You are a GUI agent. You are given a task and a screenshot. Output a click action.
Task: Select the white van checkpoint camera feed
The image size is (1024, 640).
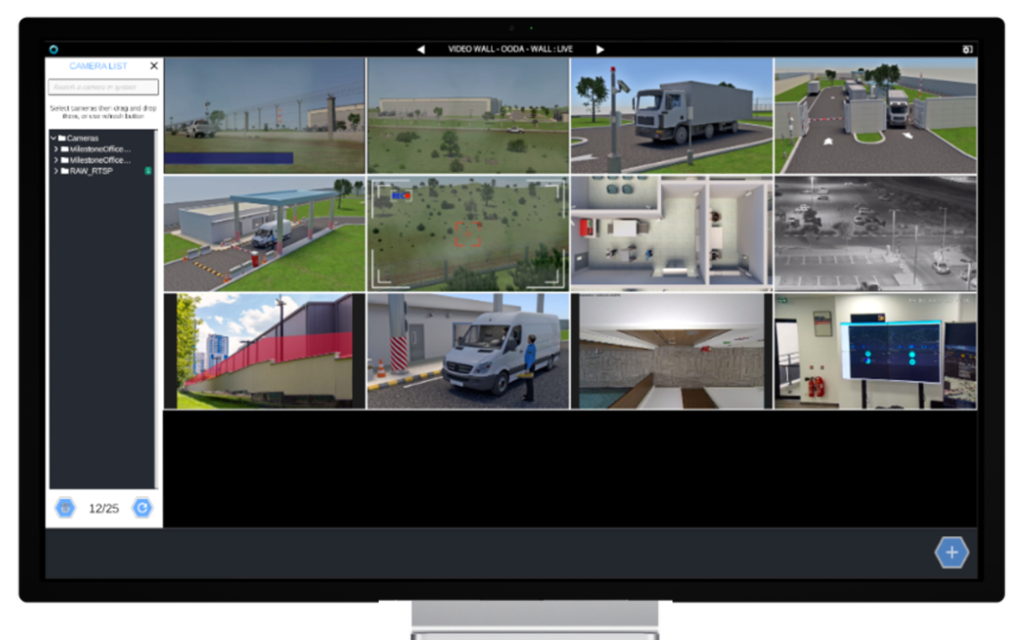click(468, 350)
